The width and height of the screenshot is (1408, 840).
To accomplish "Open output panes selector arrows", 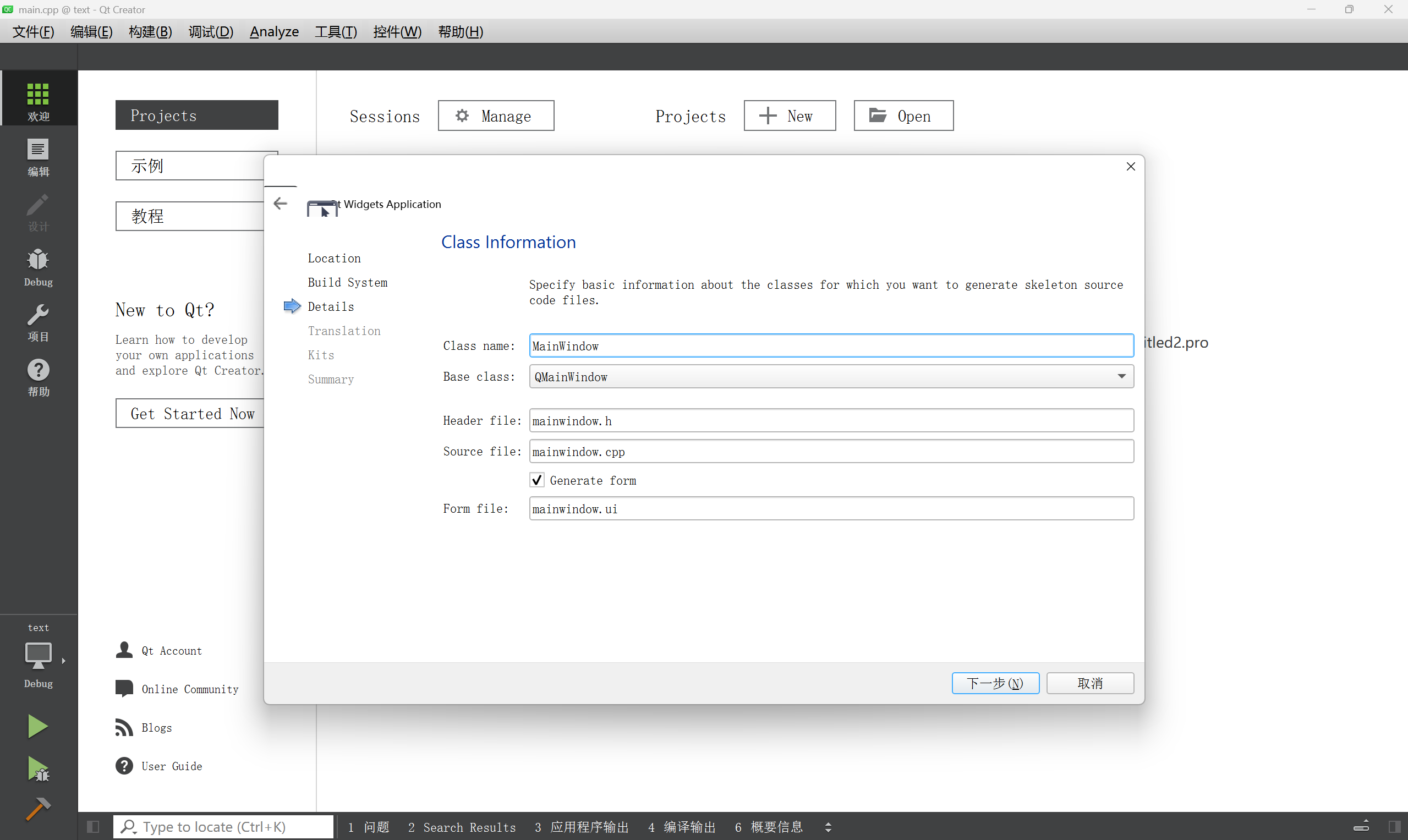I will tap(828, 827).
